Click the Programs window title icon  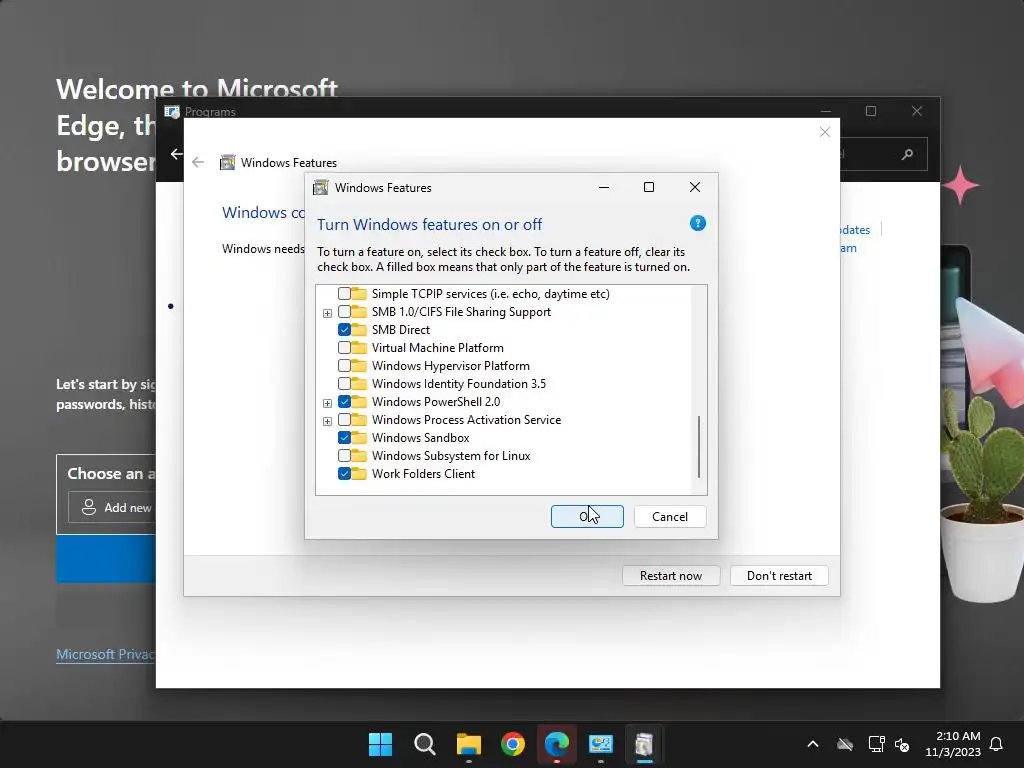tap(172, 112)
